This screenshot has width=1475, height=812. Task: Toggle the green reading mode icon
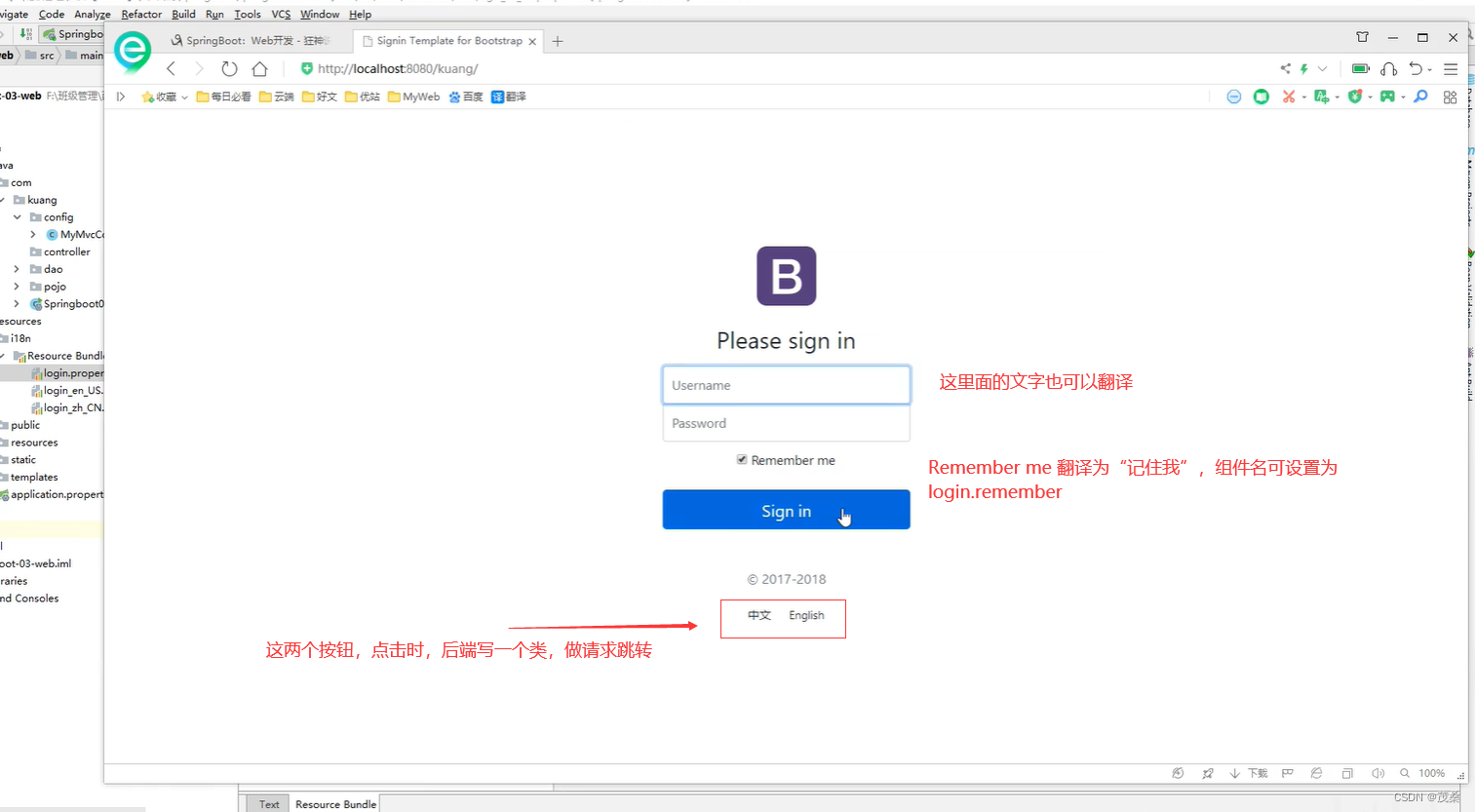(x=1261, y=97)
